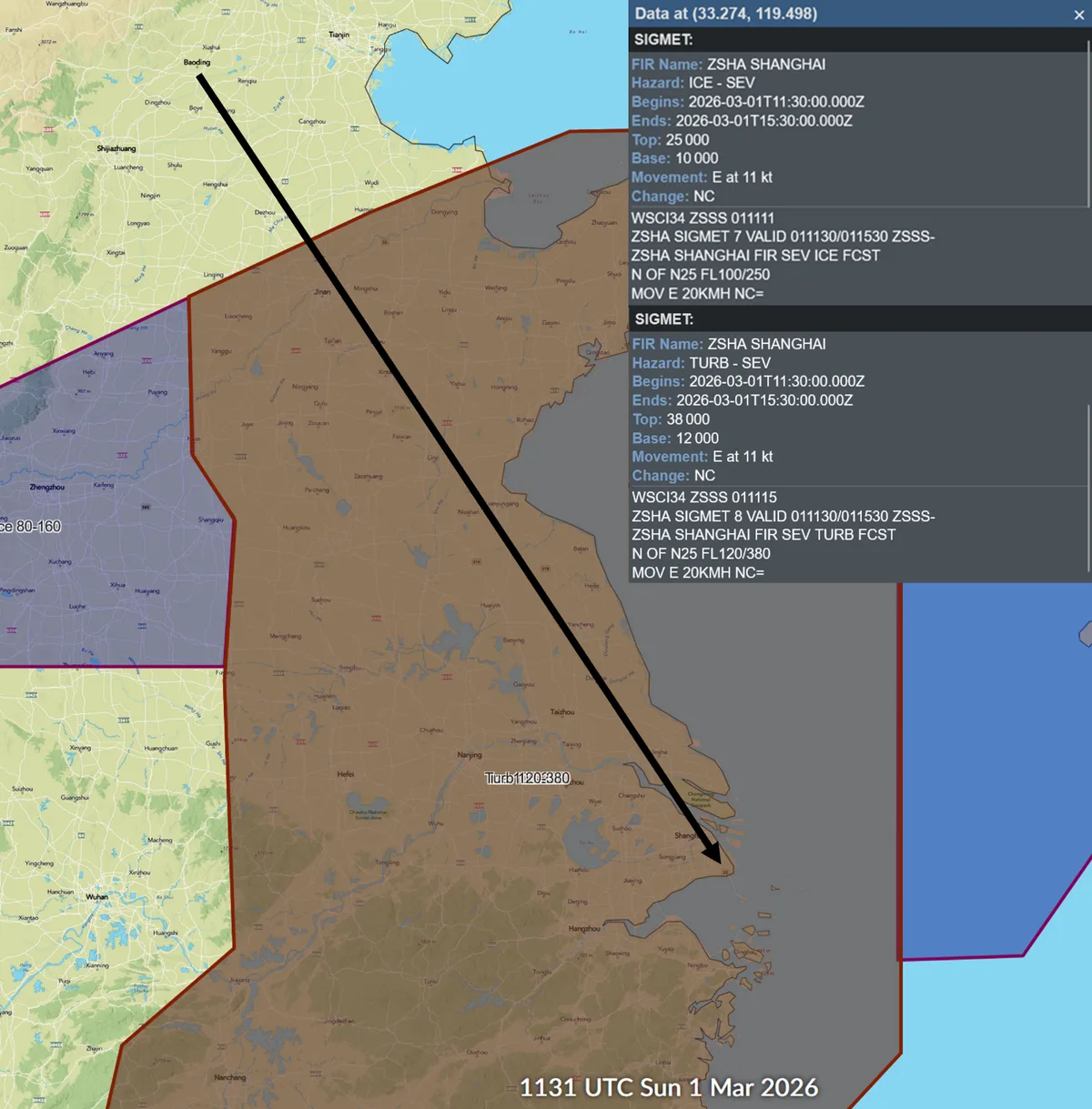The image size is (1092, 1109).
Task: Select the second SIGMET section header
Action: point(663,319)
